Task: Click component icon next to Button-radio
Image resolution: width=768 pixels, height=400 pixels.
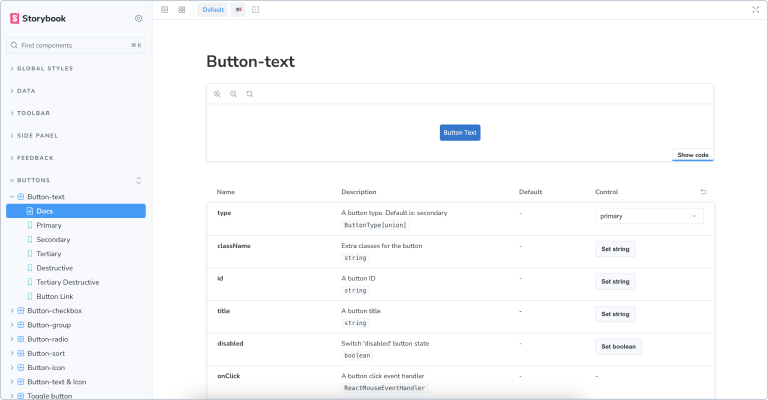Action: click(21, 339)
